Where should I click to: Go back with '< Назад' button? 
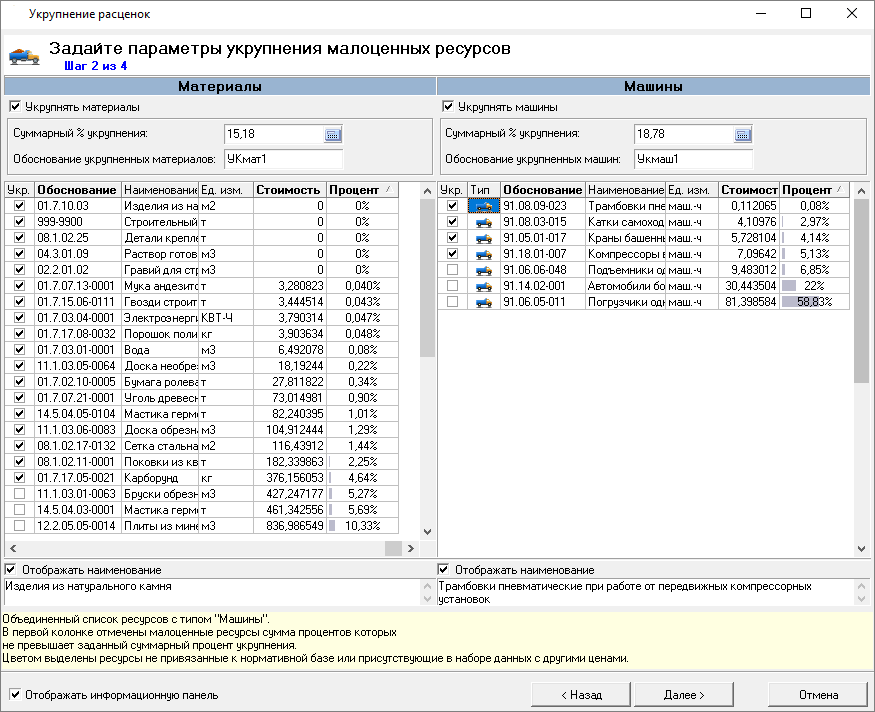click(x=581, y=695)
